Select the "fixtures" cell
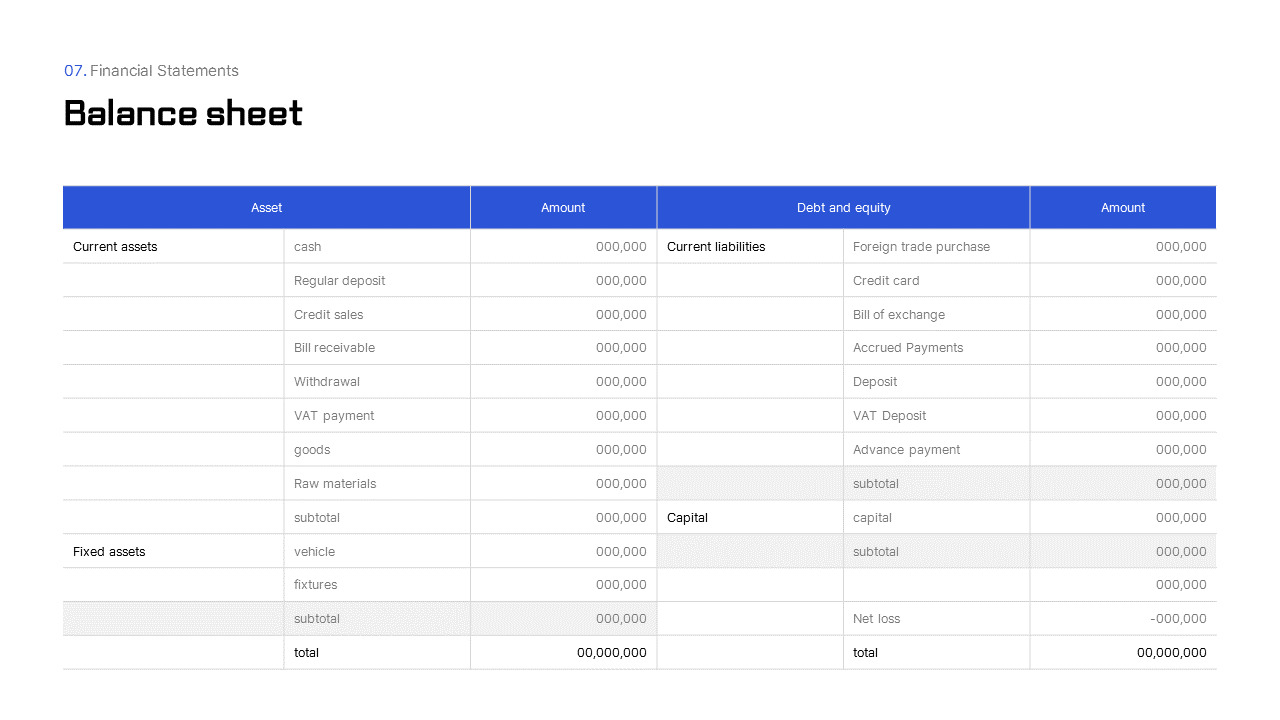This screenshot has width=1280, height=720. (377, 585)
